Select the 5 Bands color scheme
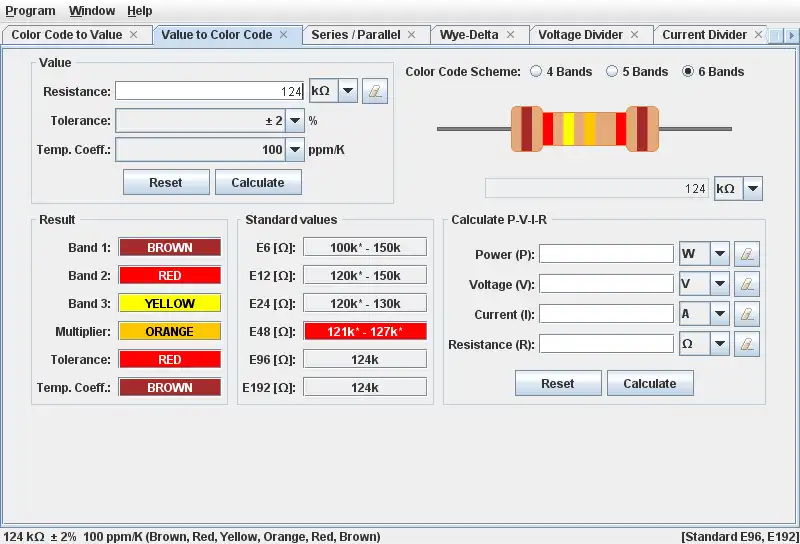Screen dimensions: 800x544 click(612, 71)
